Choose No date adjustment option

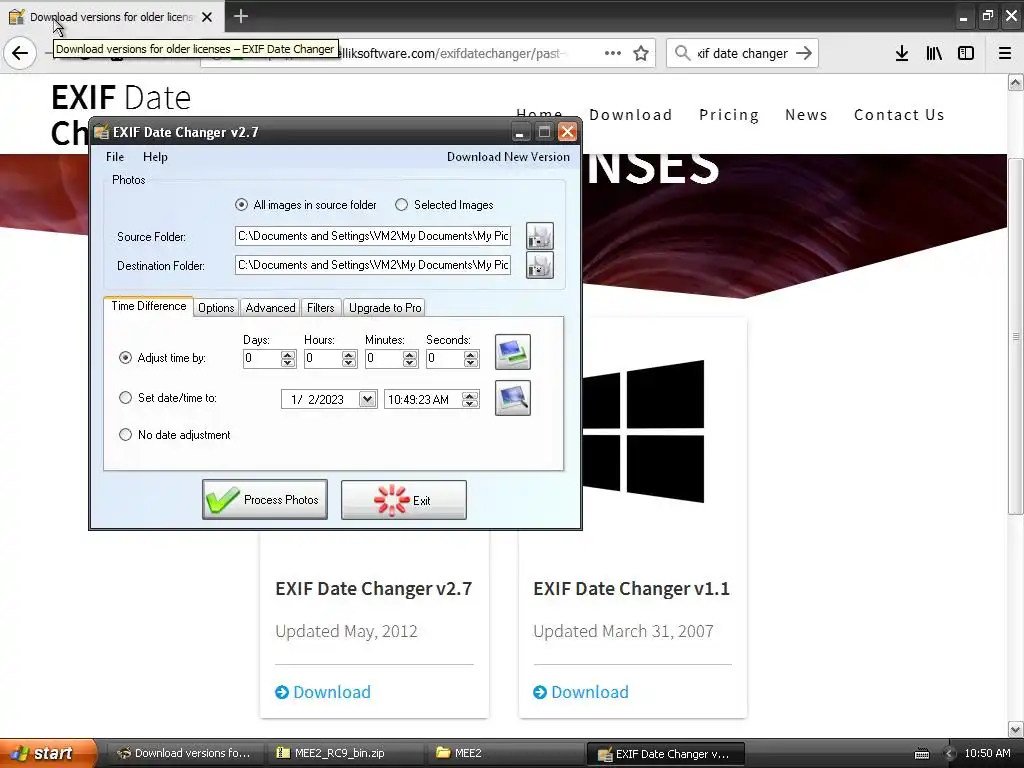[x=174, y=435]
